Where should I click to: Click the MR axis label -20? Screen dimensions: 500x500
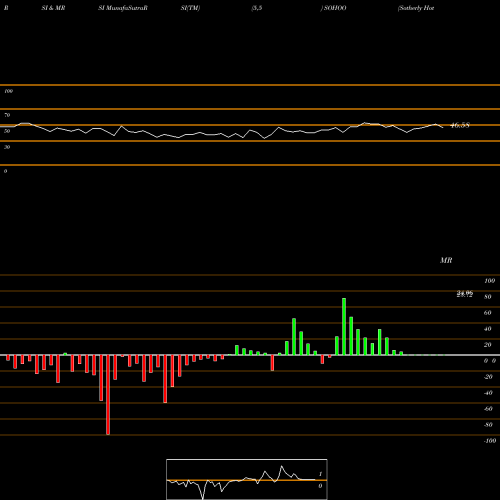(488, 377)
